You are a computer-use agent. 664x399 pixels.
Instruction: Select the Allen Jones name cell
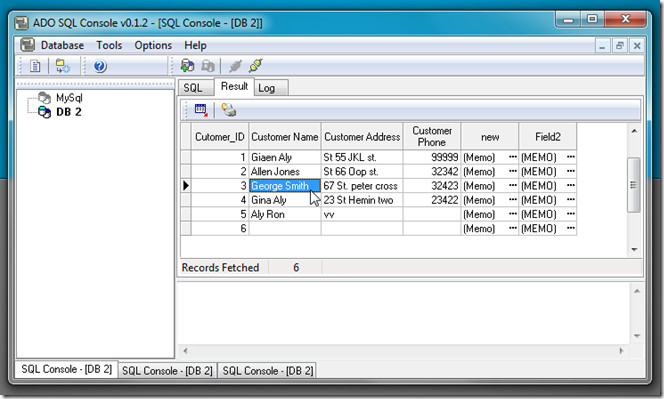click(285, 172)
